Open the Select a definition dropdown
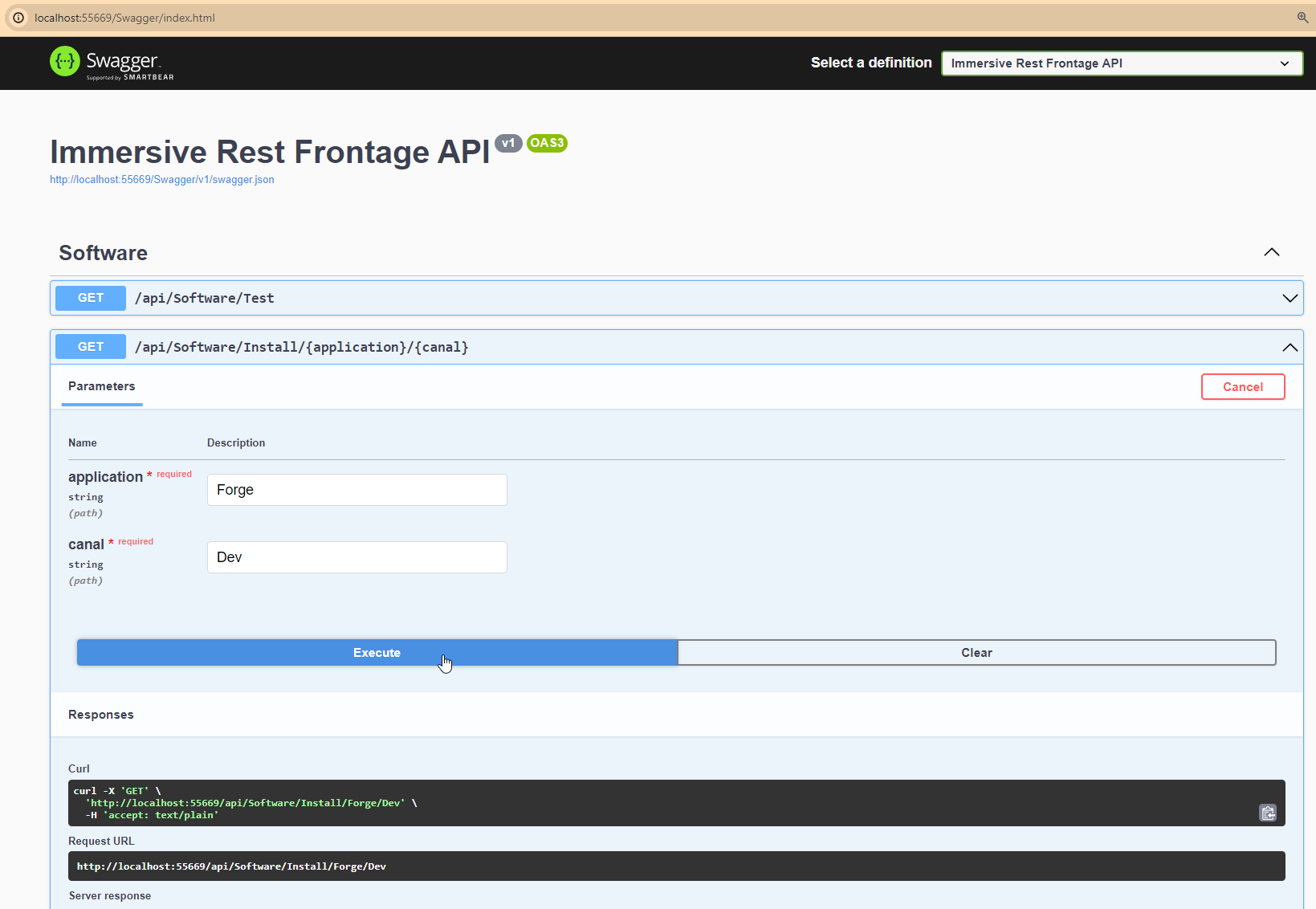 (1122, 63)
